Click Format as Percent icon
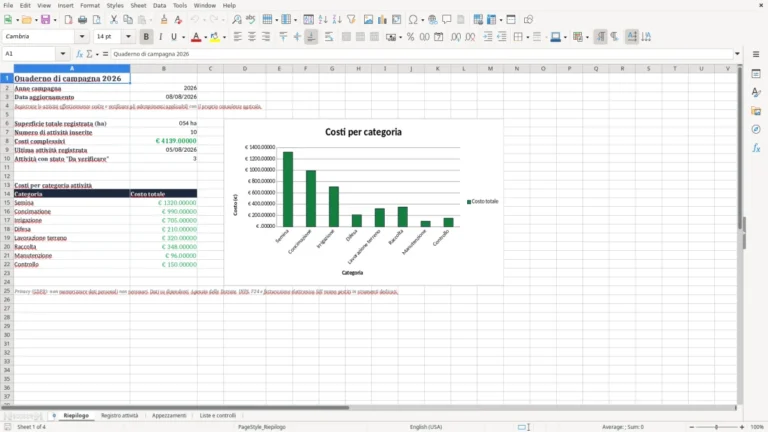 (x=410, y=37)
